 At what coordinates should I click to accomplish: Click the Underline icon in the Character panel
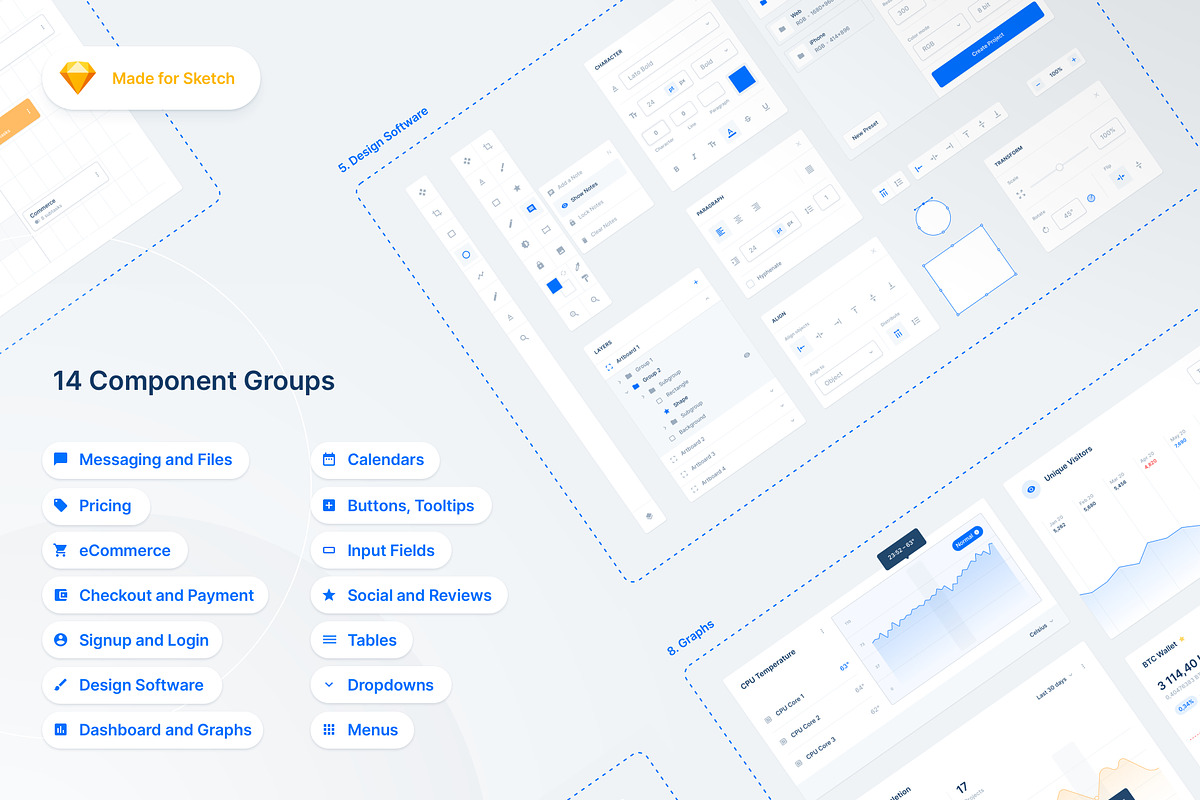coord(766,108)
